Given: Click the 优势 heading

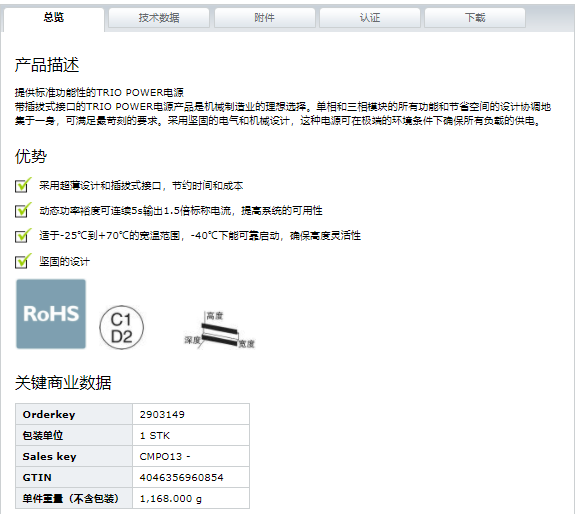Looking at the screenshot, I should click(31, 156).
